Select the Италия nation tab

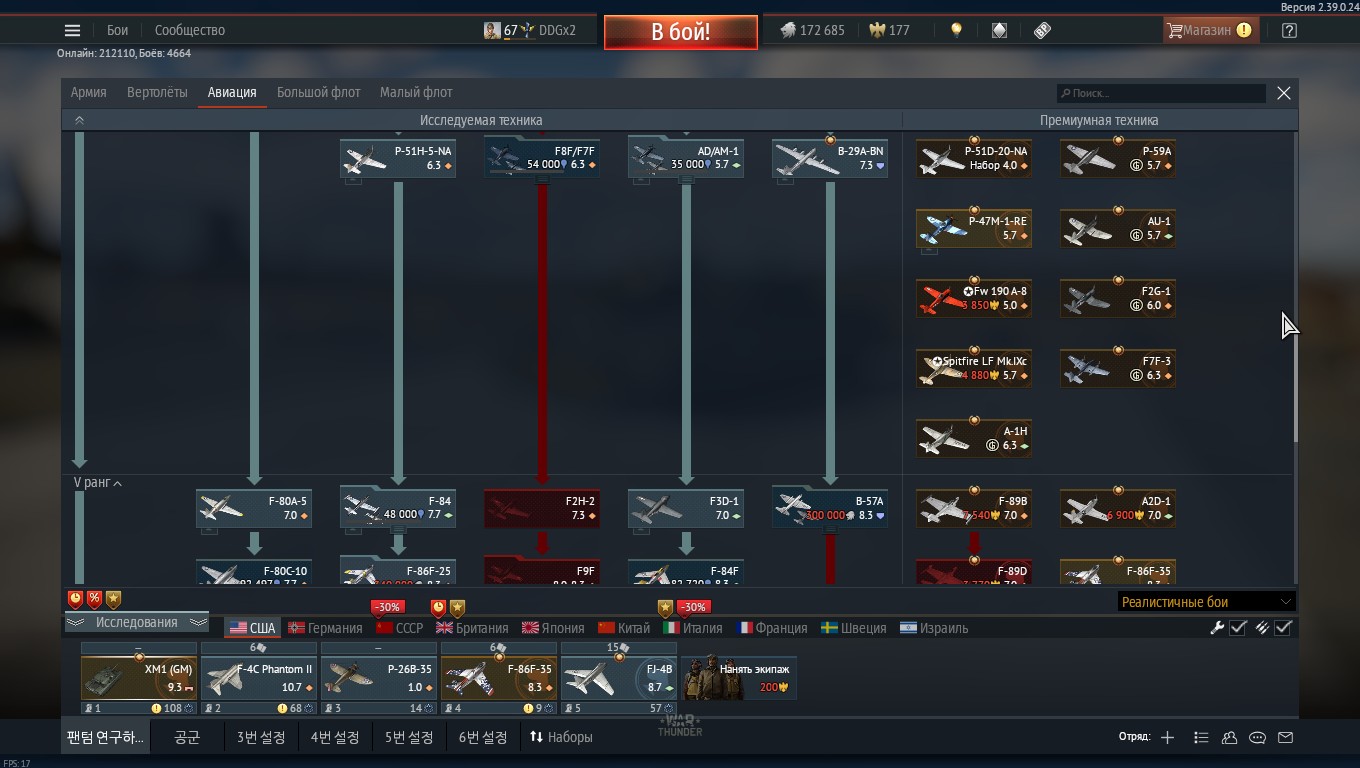[x=692, y=628]
